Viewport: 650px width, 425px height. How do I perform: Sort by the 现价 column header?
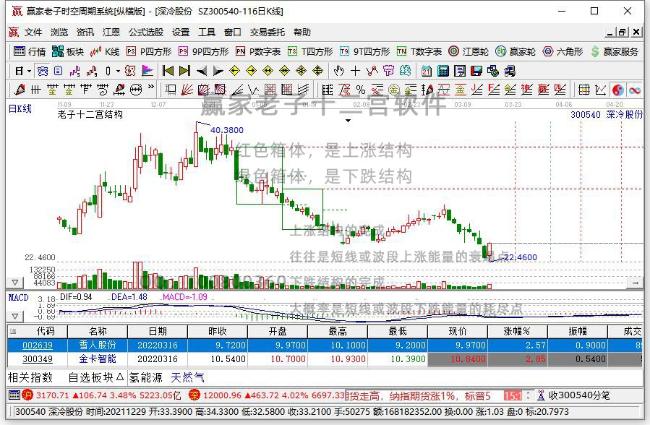pos(458,331)
